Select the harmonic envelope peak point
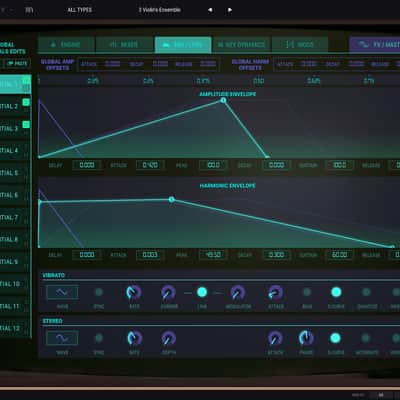 [x=171, y=199]
